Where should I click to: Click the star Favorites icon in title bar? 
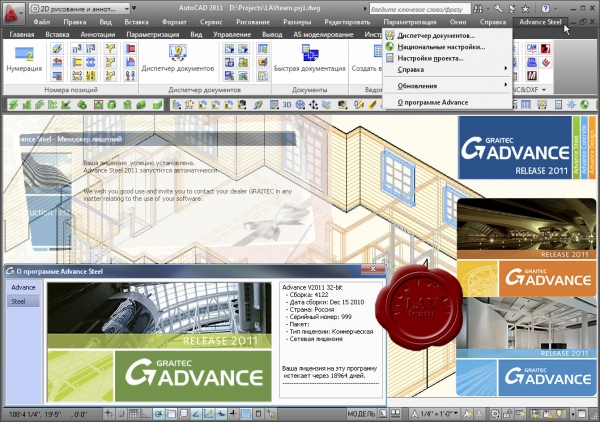[526, 8]
